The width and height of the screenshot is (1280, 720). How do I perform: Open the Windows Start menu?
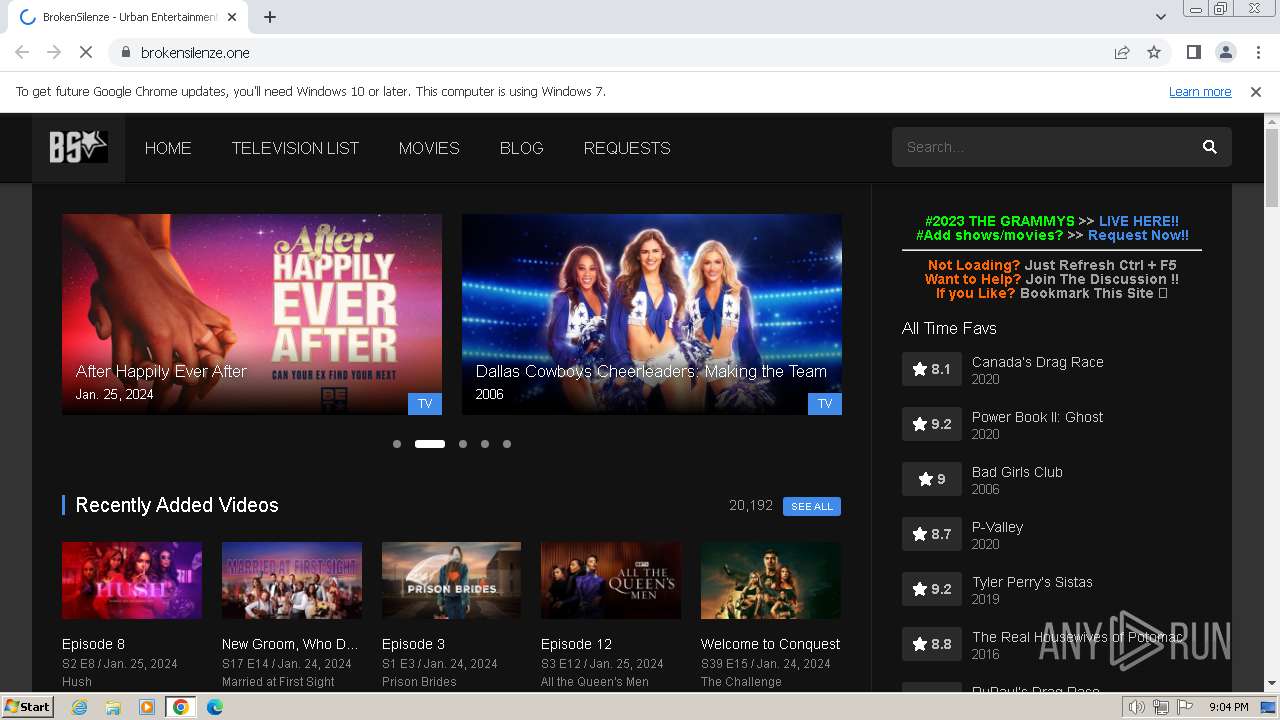[28, 707]
